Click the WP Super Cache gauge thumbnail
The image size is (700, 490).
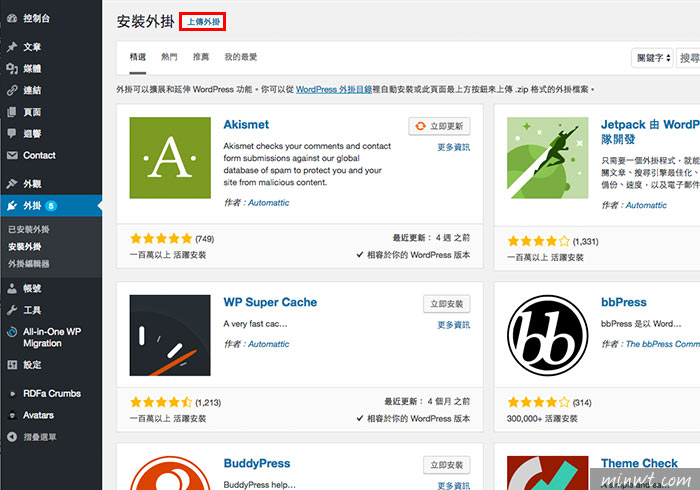(170, 335)
